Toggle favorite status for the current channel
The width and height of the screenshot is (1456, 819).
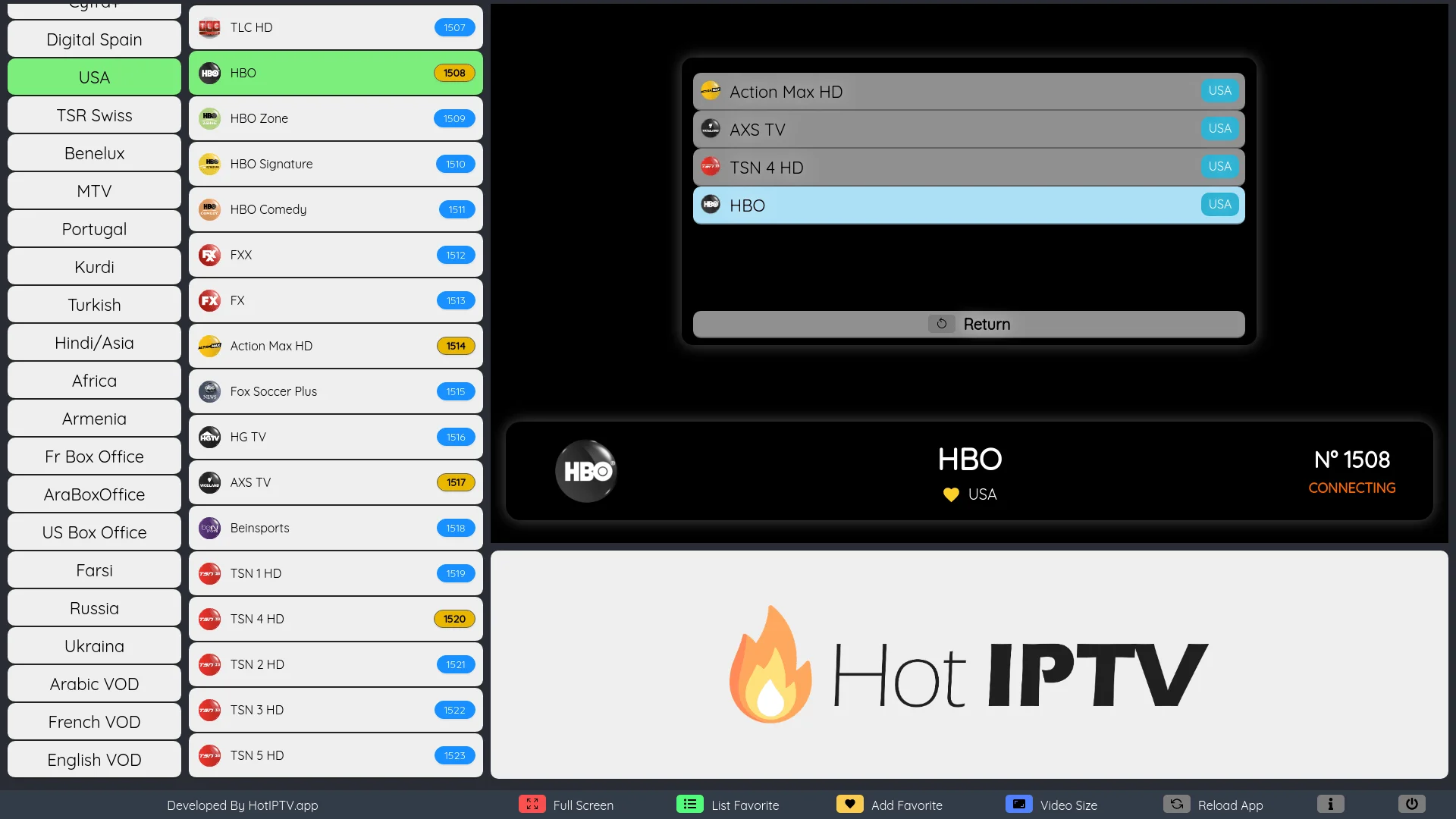pos(850,804)
